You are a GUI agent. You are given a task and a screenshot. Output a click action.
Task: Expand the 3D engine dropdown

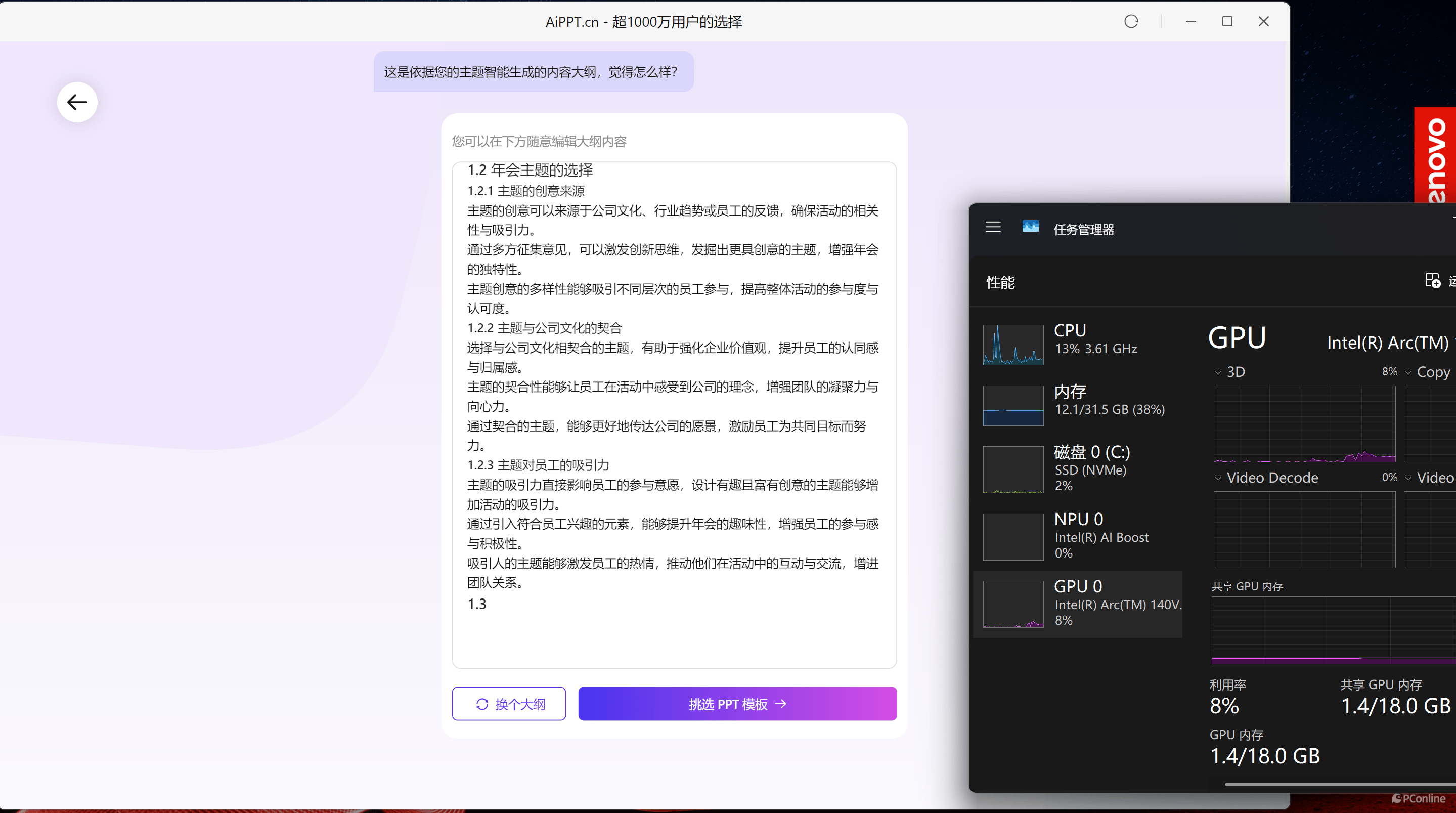[x=1219, y=372]
